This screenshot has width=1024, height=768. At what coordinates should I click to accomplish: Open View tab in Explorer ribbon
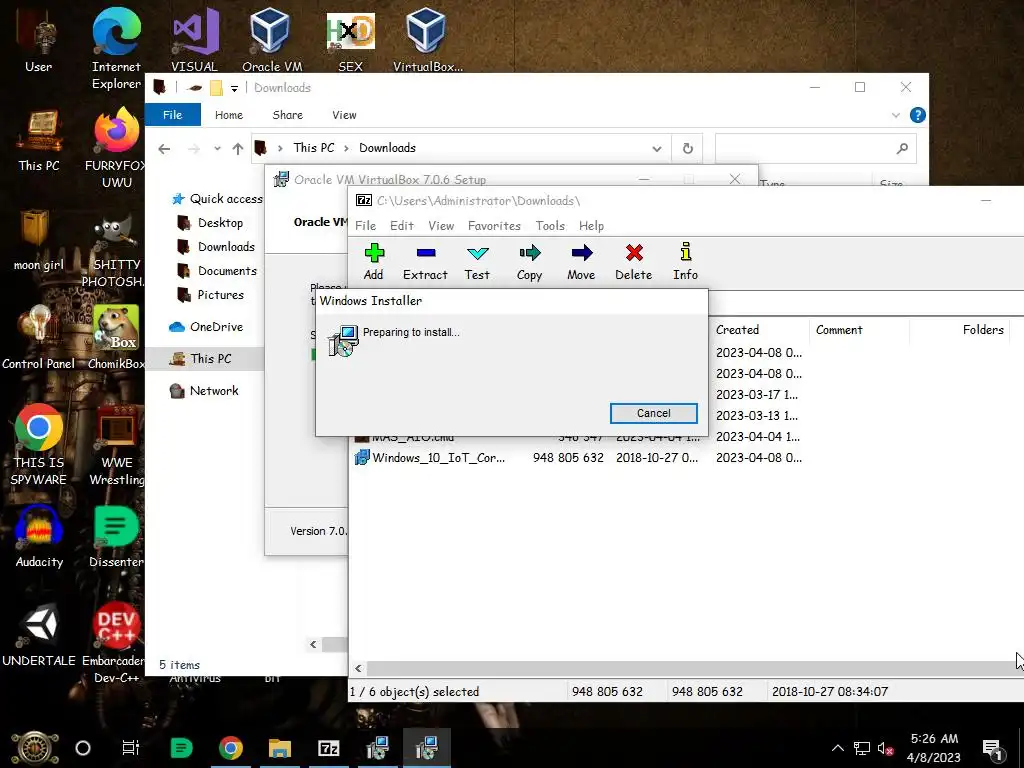click(344, 115)
